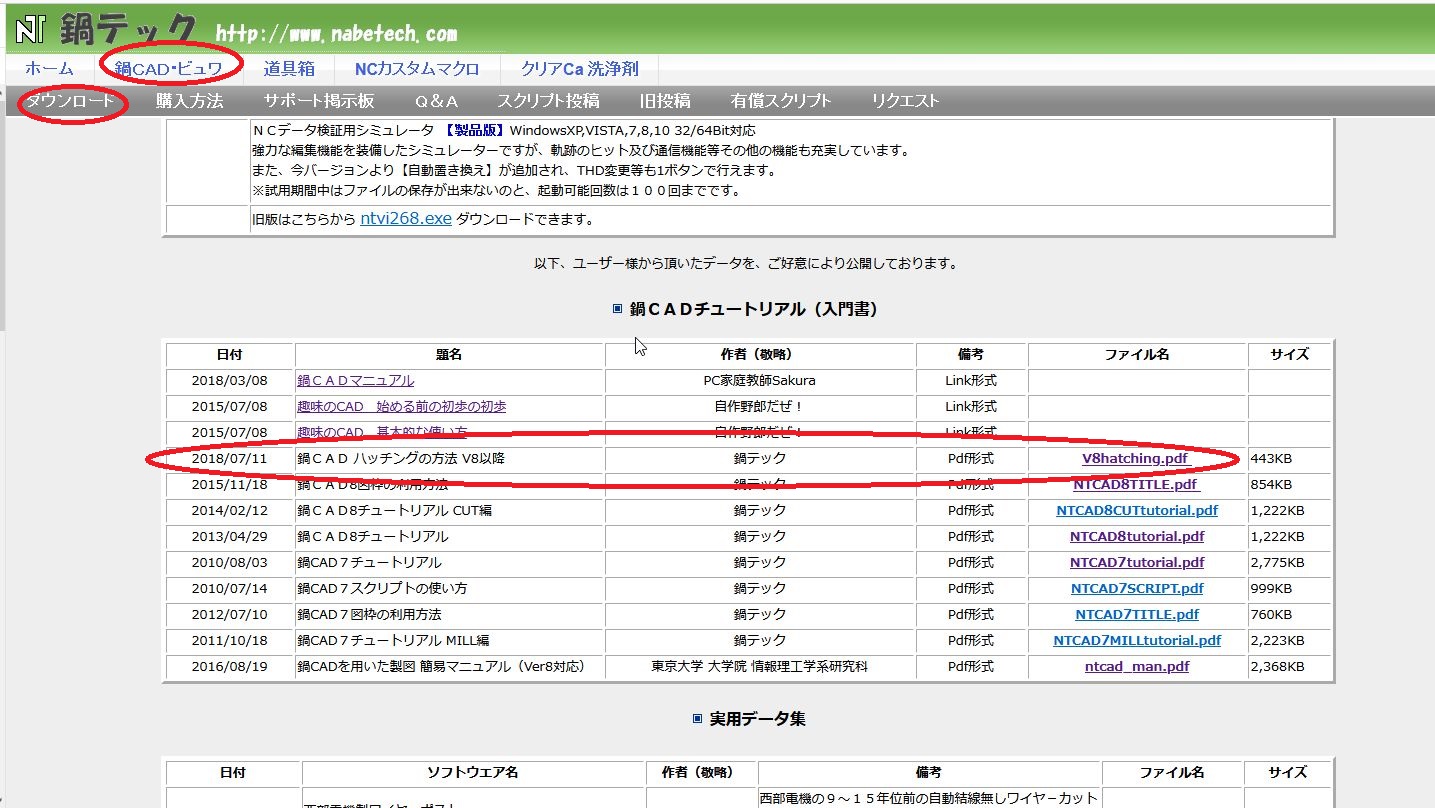Click the ダウンロード menu item
This screenshot has height=808, width=1435.
tap(70, 101)
